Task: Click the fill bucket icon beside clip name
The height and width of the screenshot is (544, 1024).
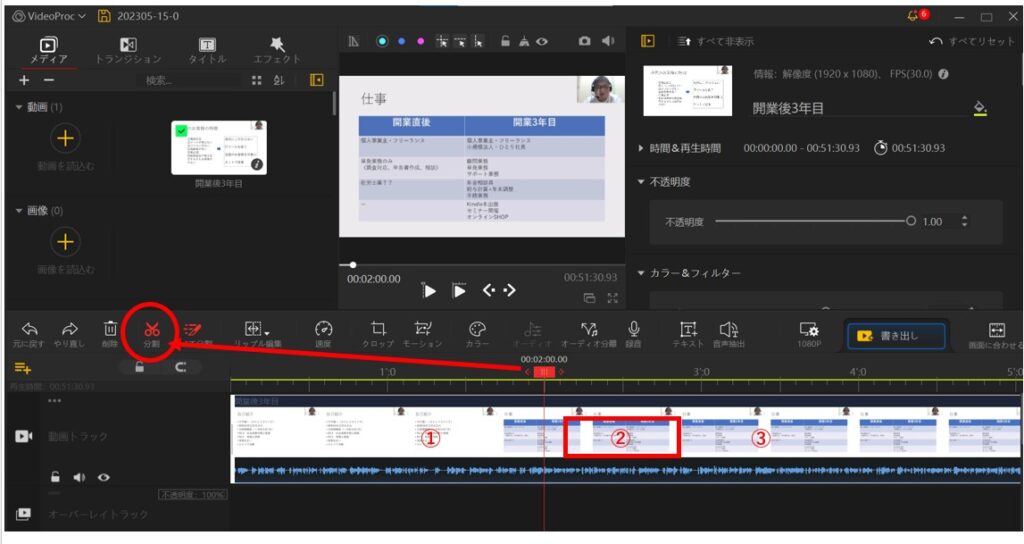Action: 980,108
